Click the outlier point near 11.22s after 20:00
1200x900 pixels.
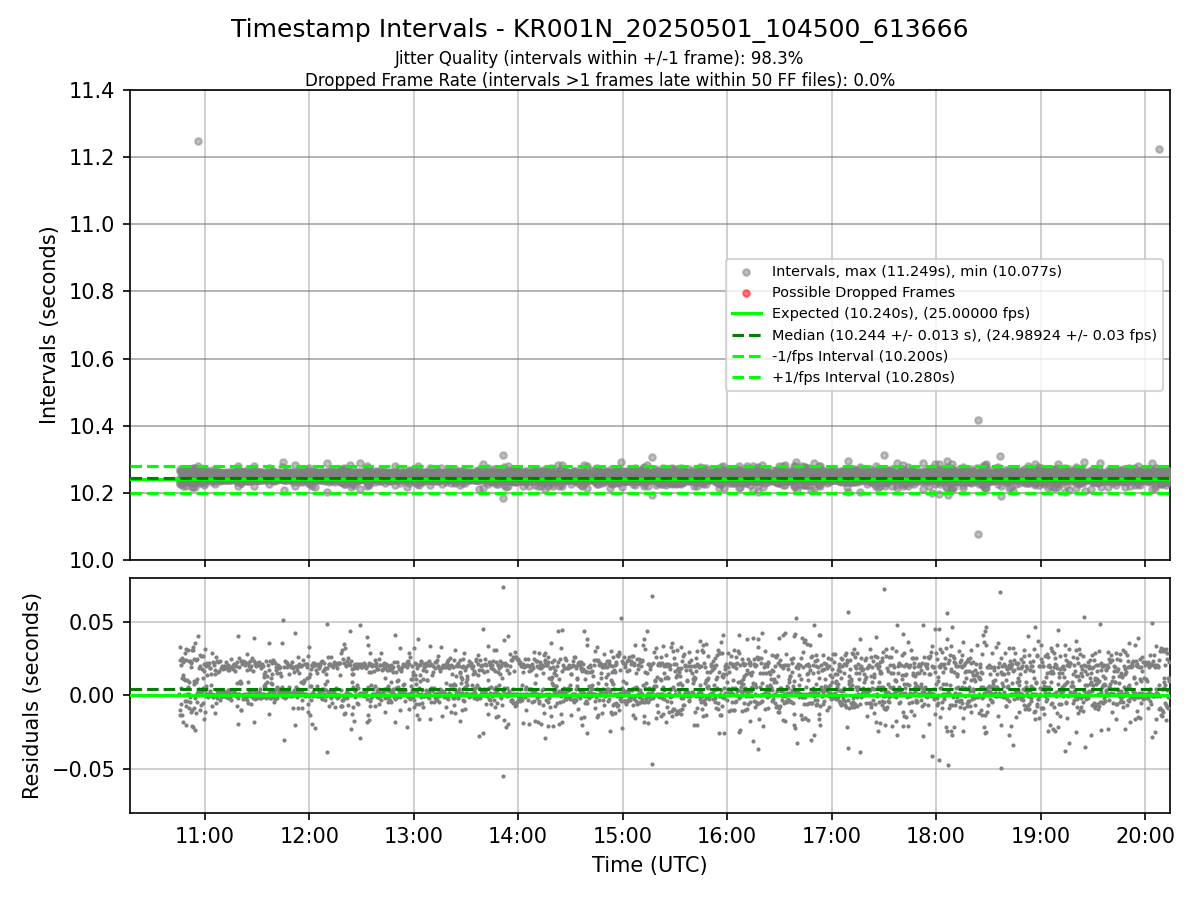(x=1159, y=149)
